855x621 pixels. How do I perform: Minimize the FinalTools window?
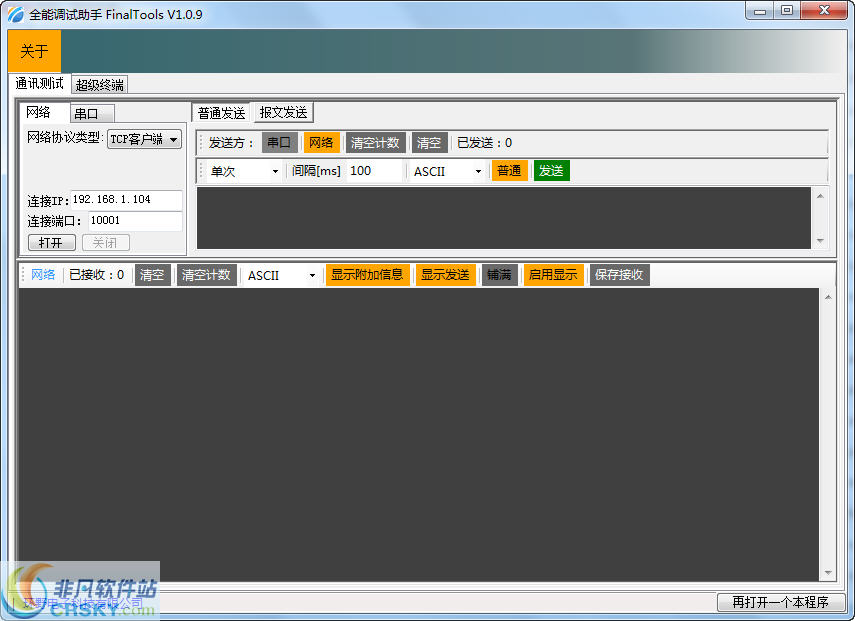(x=760, y=10)
